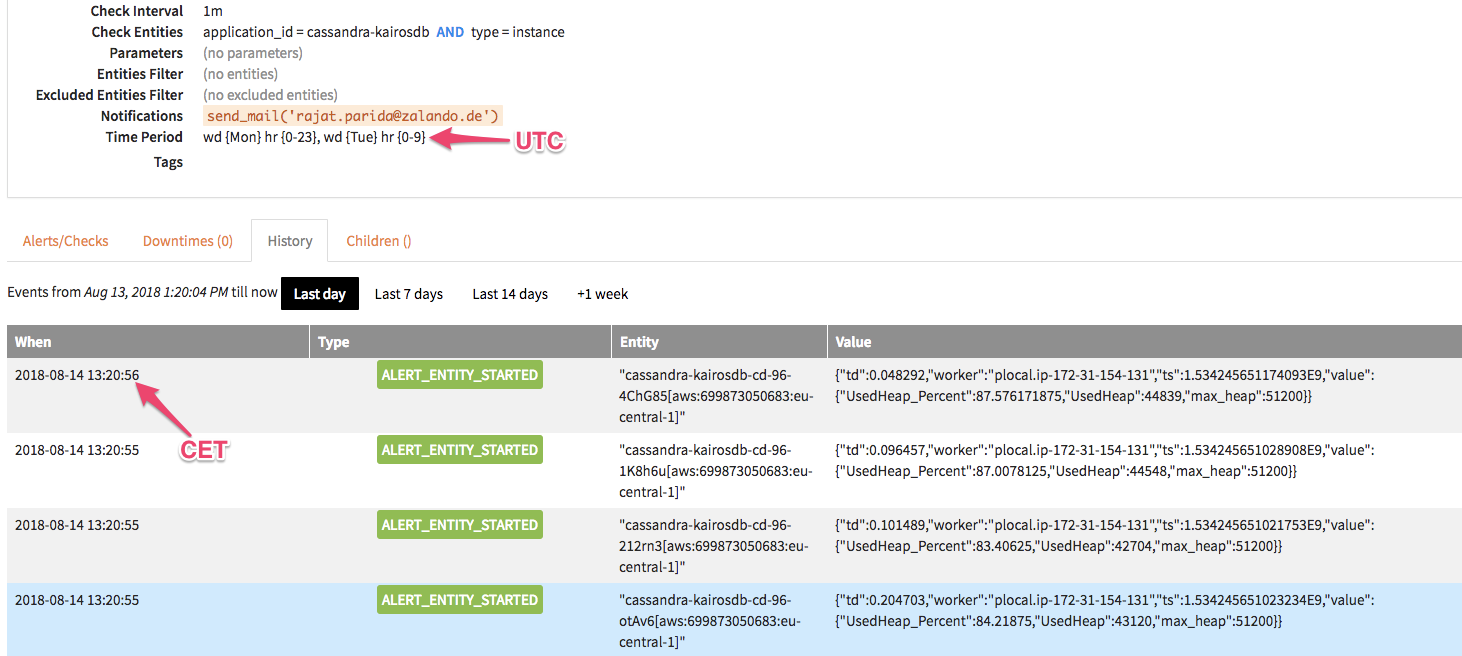Screen dimensions: 1462x656
Task: Click the blue AND operator in Check Entities
Action: point(450,32)
